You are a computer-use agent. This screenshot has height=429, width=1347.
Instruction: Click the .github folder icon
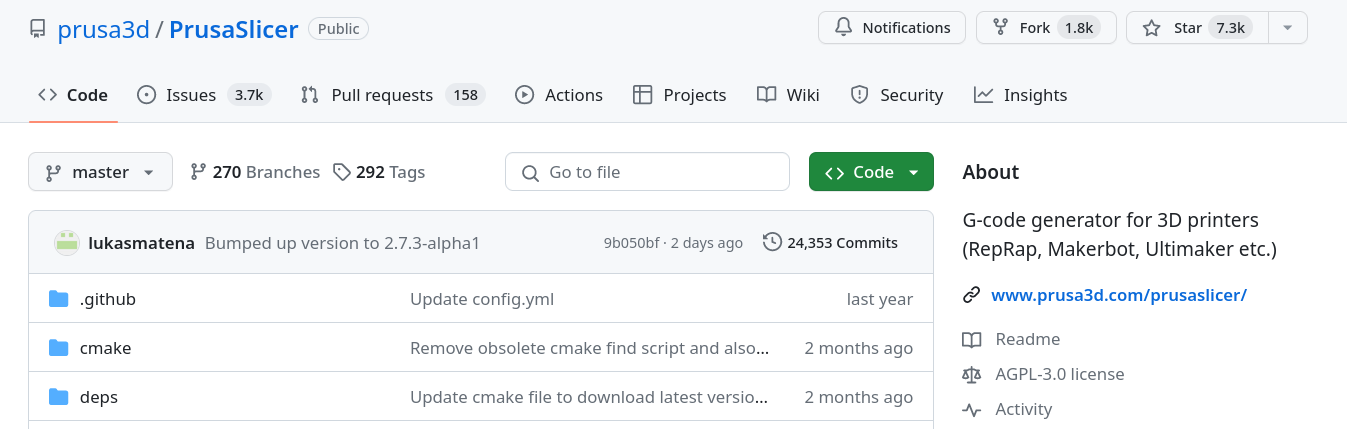[x=59, y=299]
